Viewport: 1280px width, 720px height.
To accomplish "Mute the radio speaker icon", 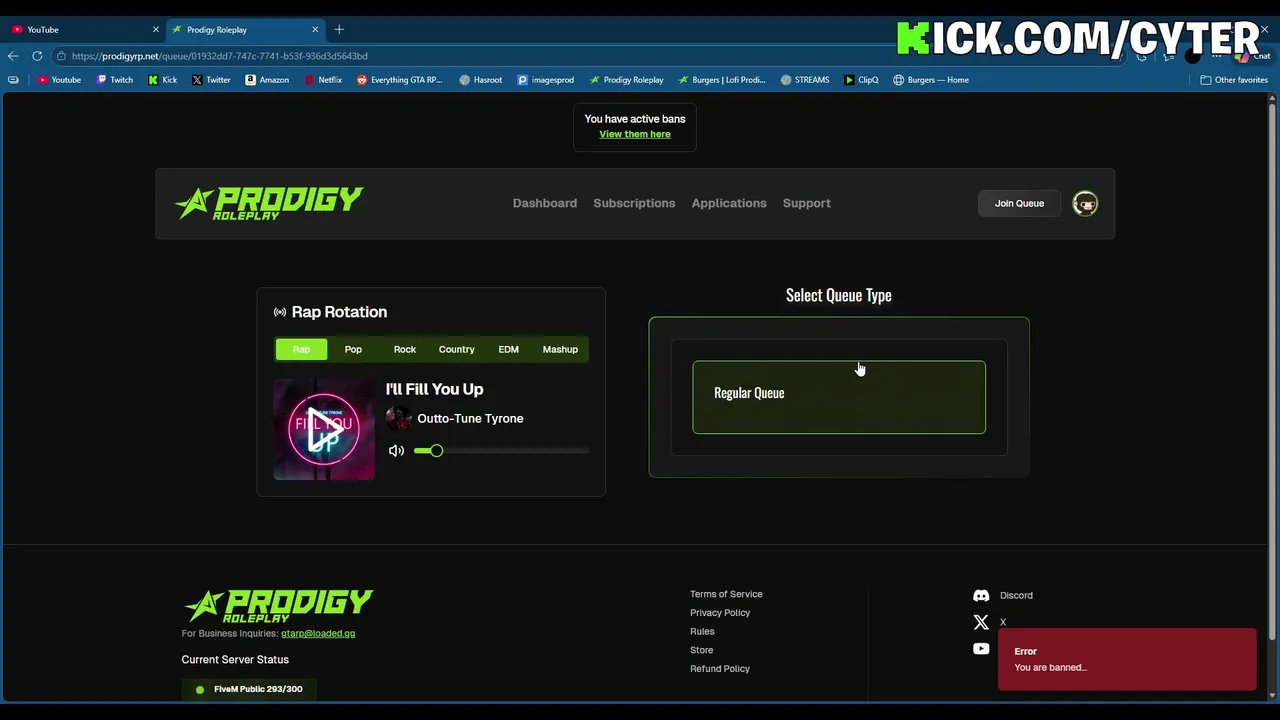I will coord(397,451).
